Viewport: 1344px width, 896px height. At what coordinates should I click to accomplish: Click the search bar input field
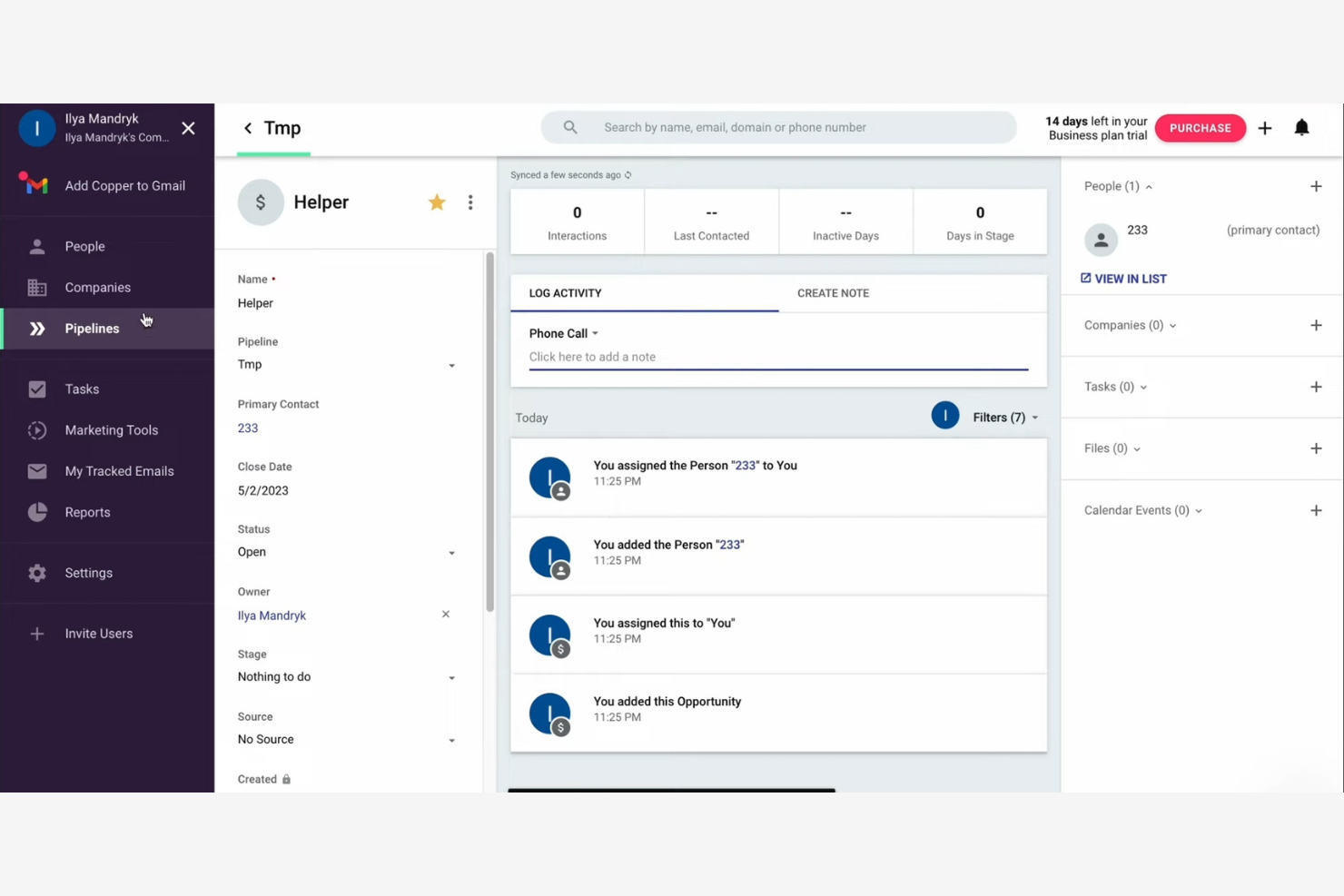778,127
